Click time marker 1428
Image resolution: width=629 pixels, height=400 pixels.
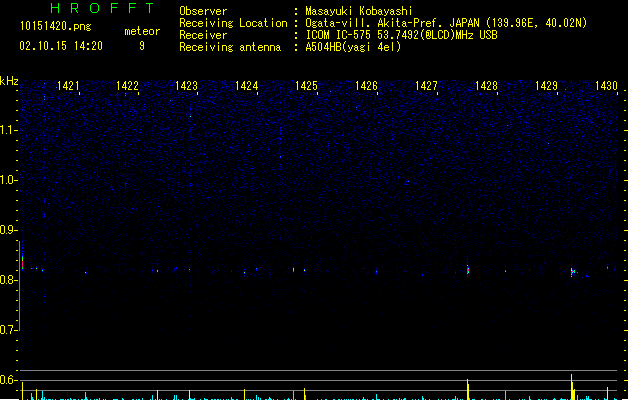(x=486, y=86)
